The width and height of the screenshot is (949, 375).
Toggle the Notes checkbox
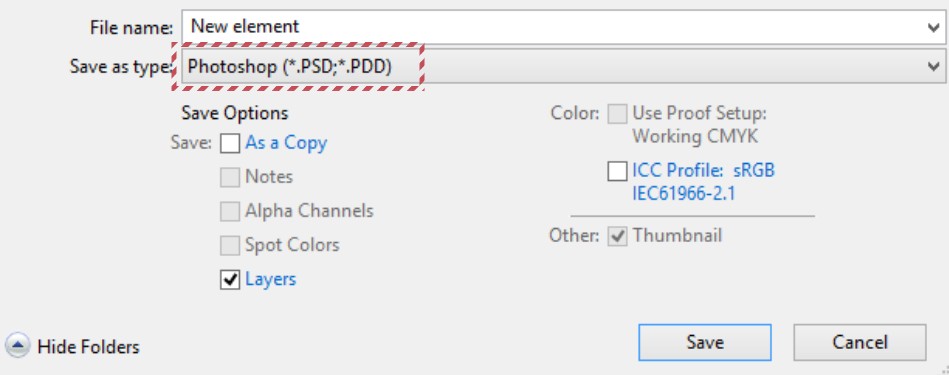pyautogui.click(x=230, y=177)
